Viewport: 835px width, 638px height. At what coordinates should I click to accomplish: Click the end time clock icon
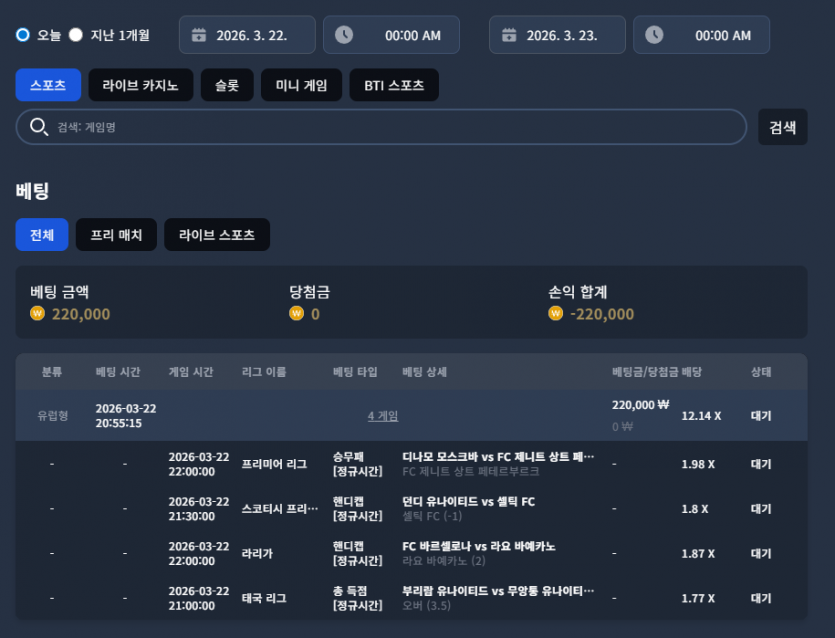(x=654, y=35)
